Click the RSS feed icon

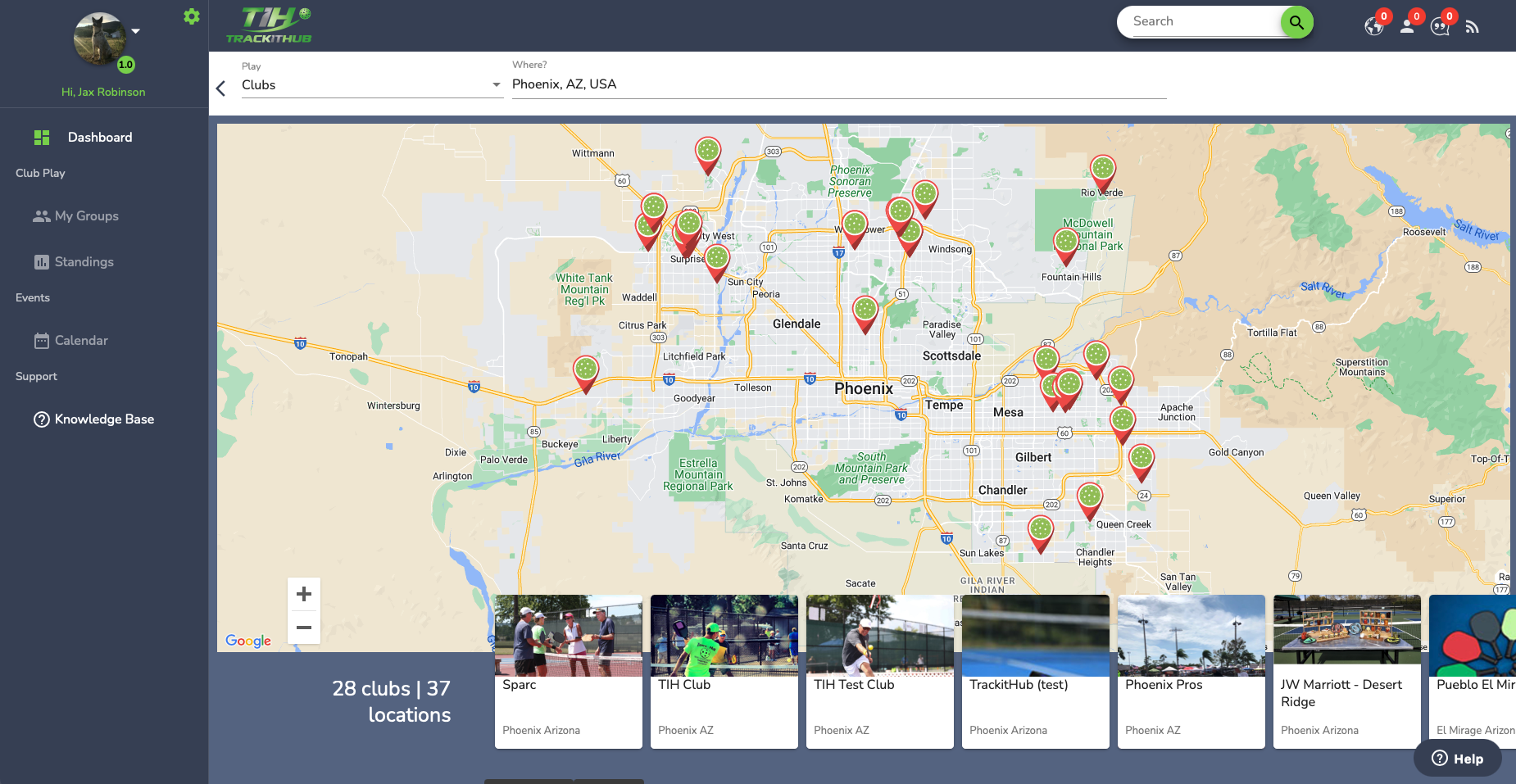1472,25
